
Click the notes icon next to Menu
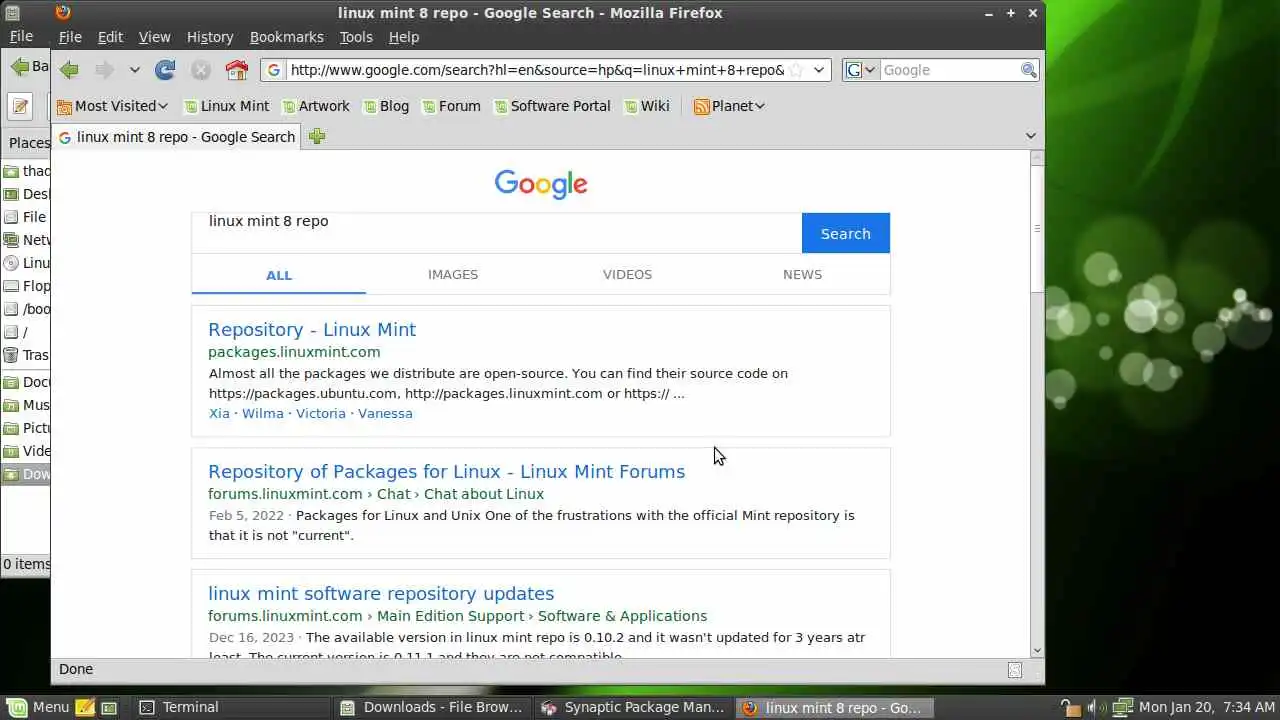coord(85,707)
